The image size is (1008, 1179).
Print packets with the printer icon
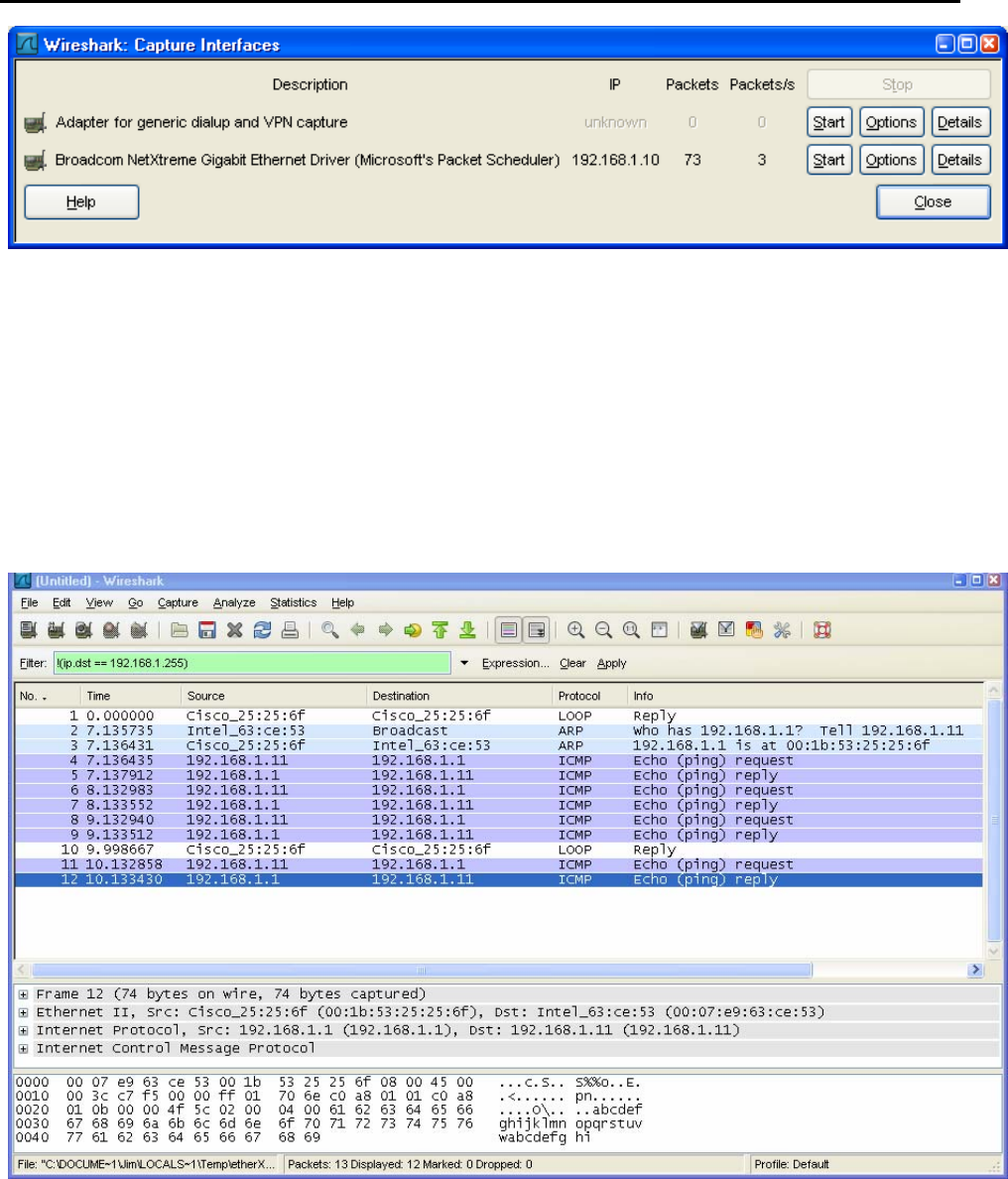(290, 630)
